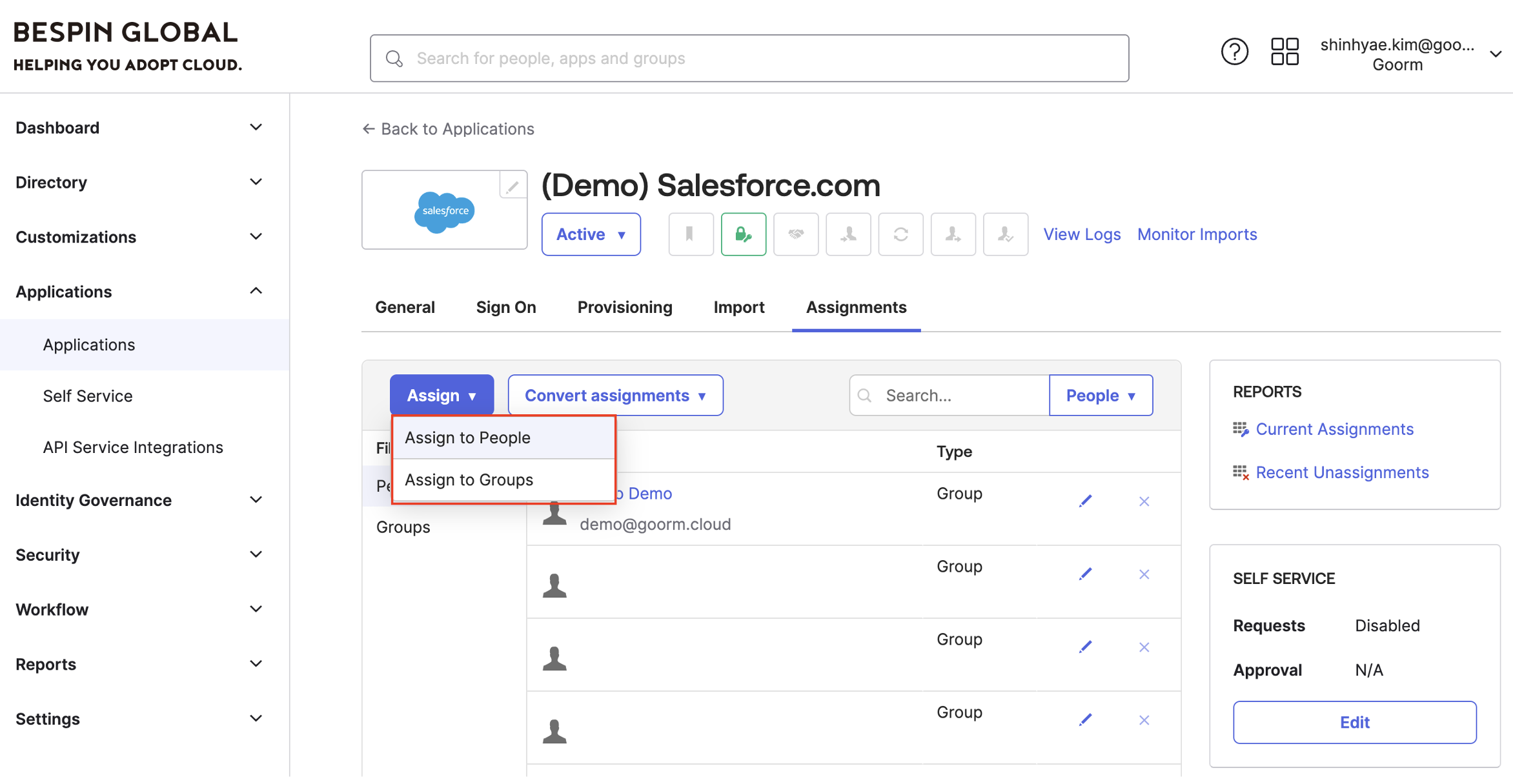This screenshot has width=1513, height=784.
Task: Switch to the Provisioning tab
Action: click(x=625, y=307)
